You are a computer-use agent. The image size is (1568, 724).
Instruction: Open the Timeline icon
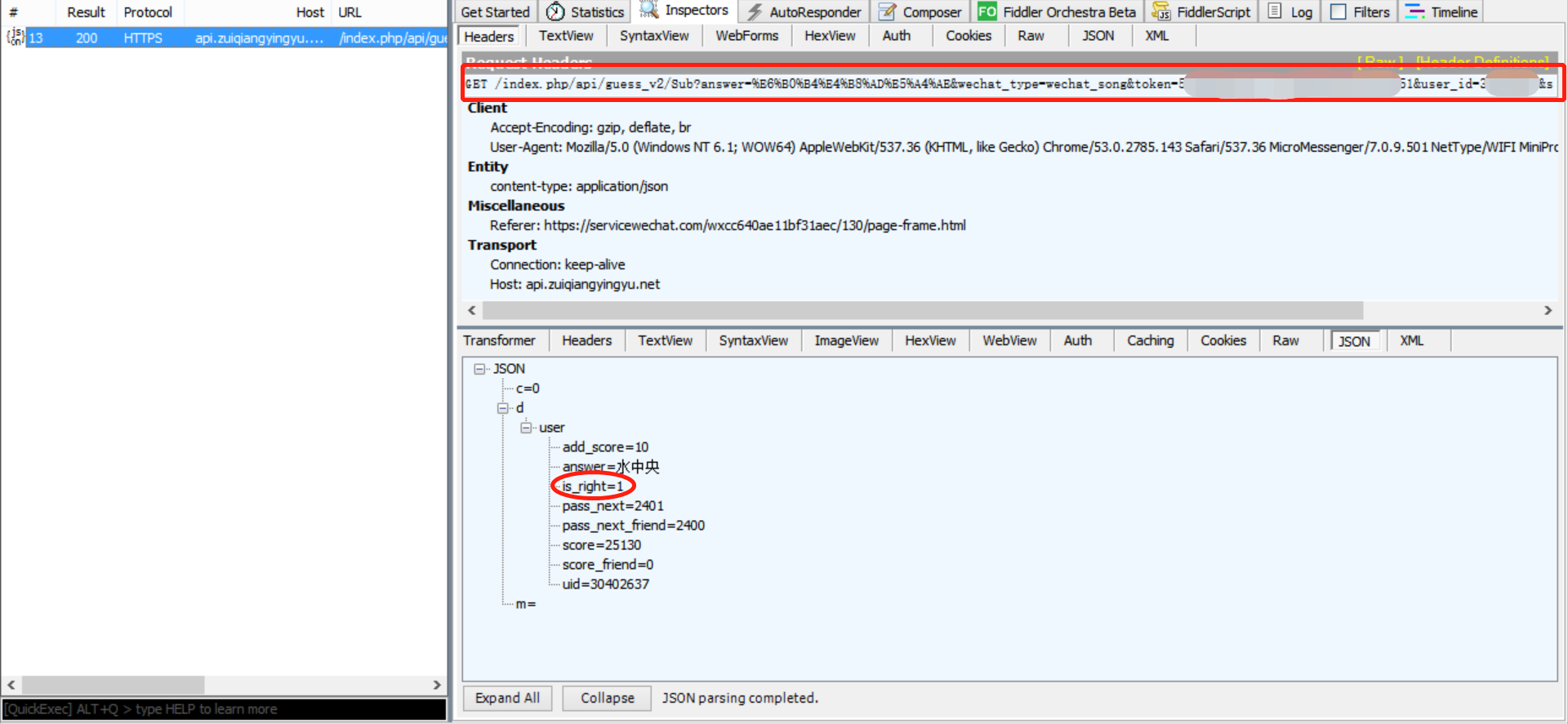point(1414,11)
